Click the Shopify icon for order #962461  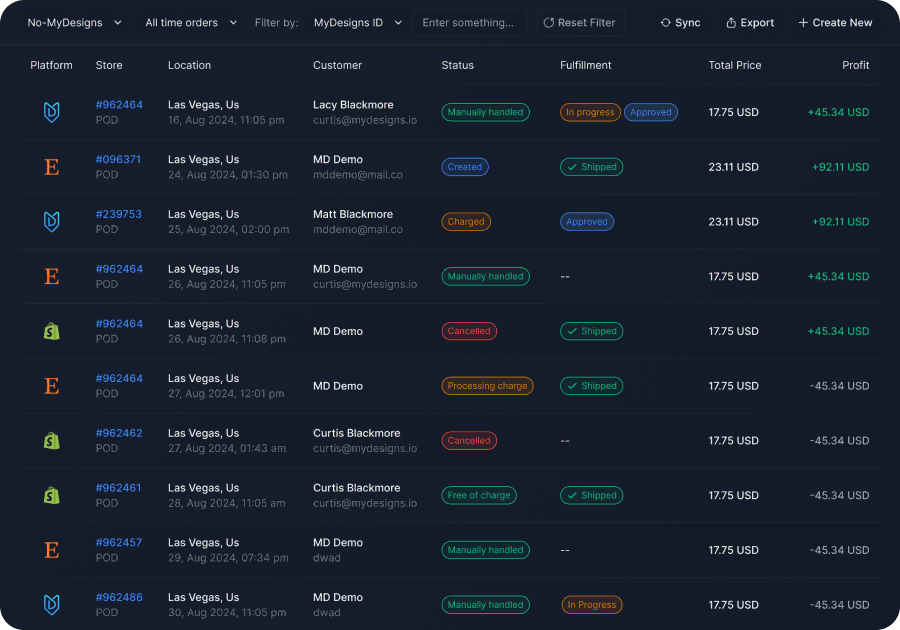tap(52, 495)
